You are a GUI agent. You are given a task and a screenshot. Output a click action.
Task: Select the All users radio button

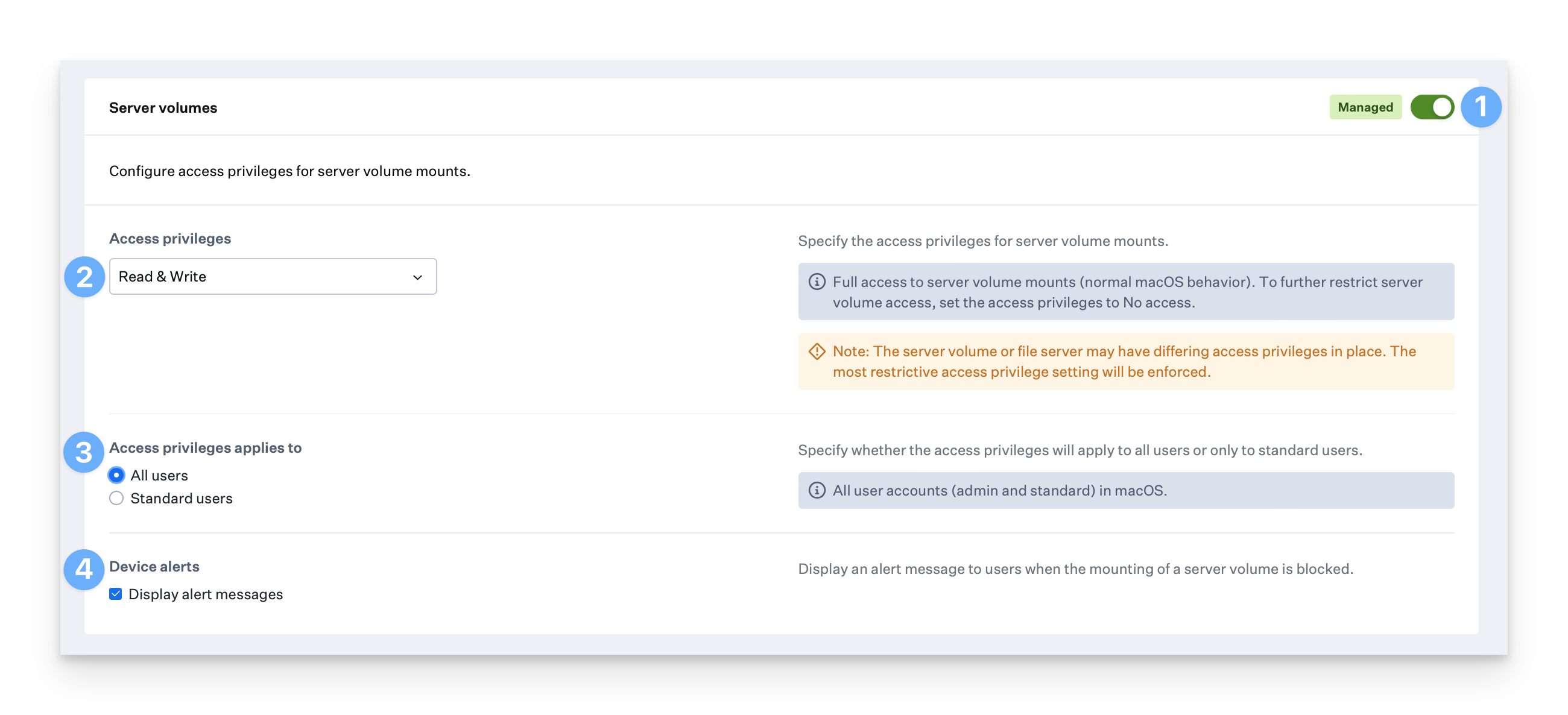click(x=116, y=475)
